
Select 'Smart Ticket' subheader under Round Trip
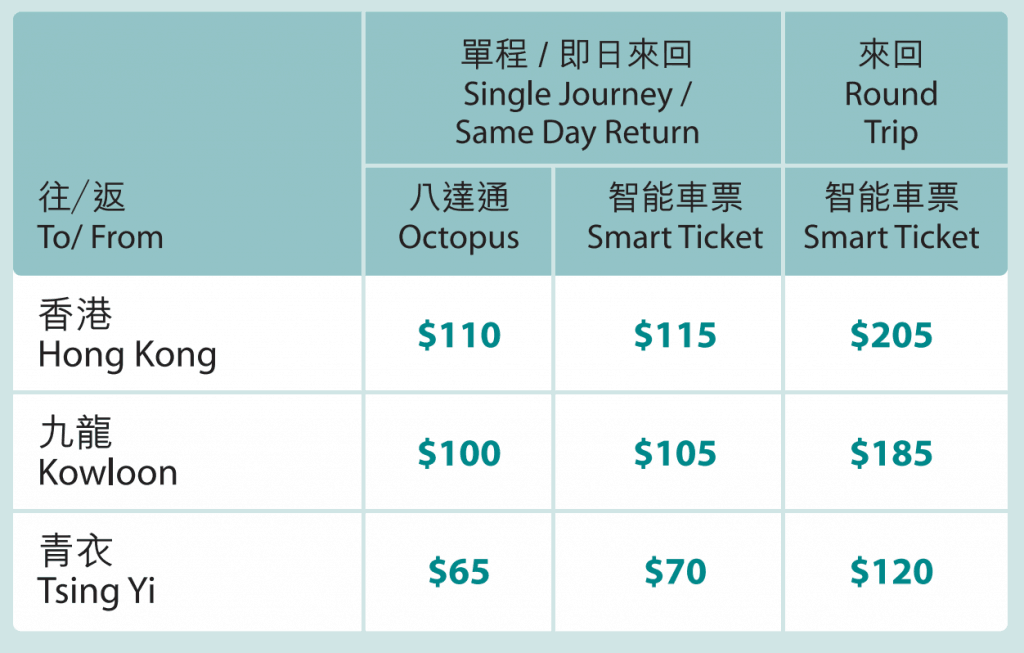tap(891, 238)
